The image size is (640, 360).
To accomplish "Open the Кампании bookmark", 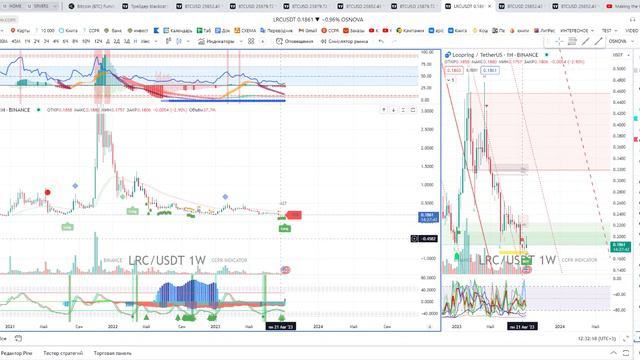I will (410, 31).
